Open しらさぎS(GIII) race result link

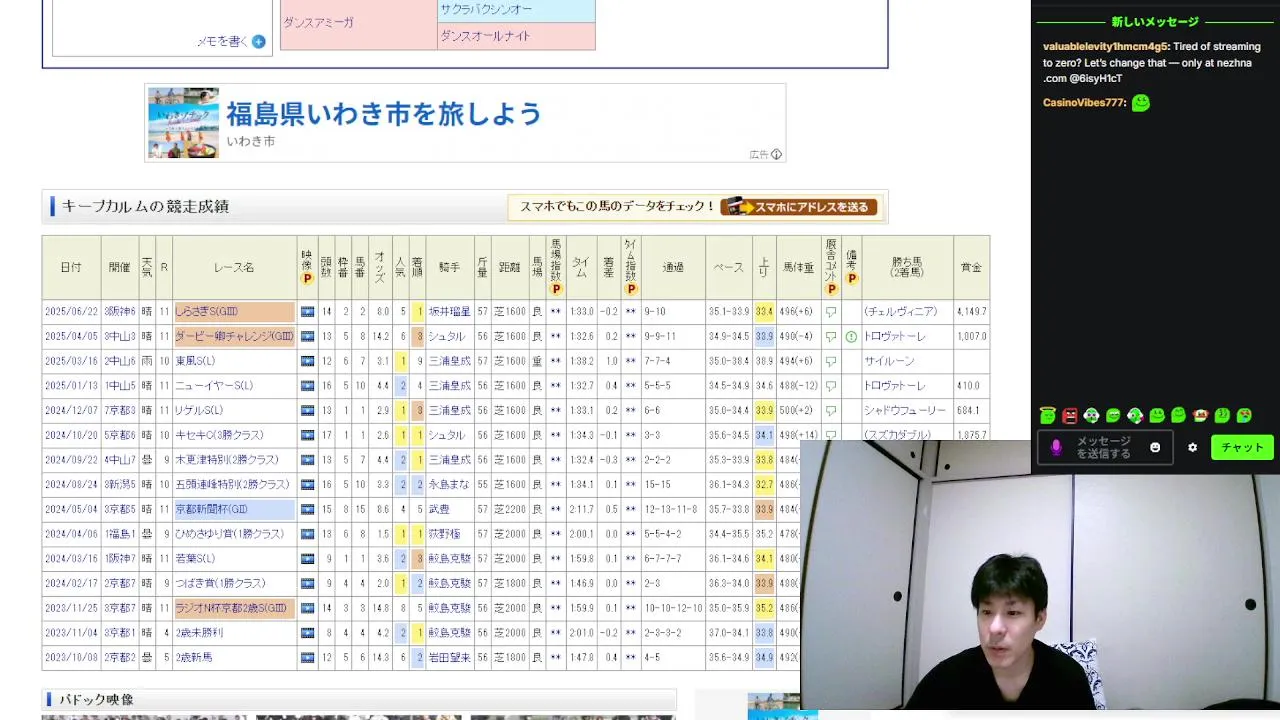(x=206, y=312)
